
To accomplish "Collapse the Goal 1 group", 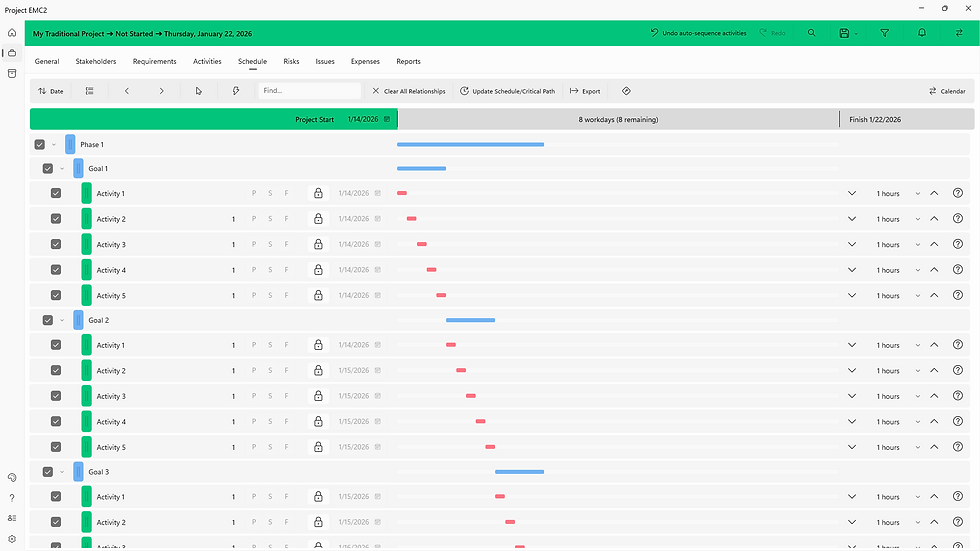I will (62, 169).
